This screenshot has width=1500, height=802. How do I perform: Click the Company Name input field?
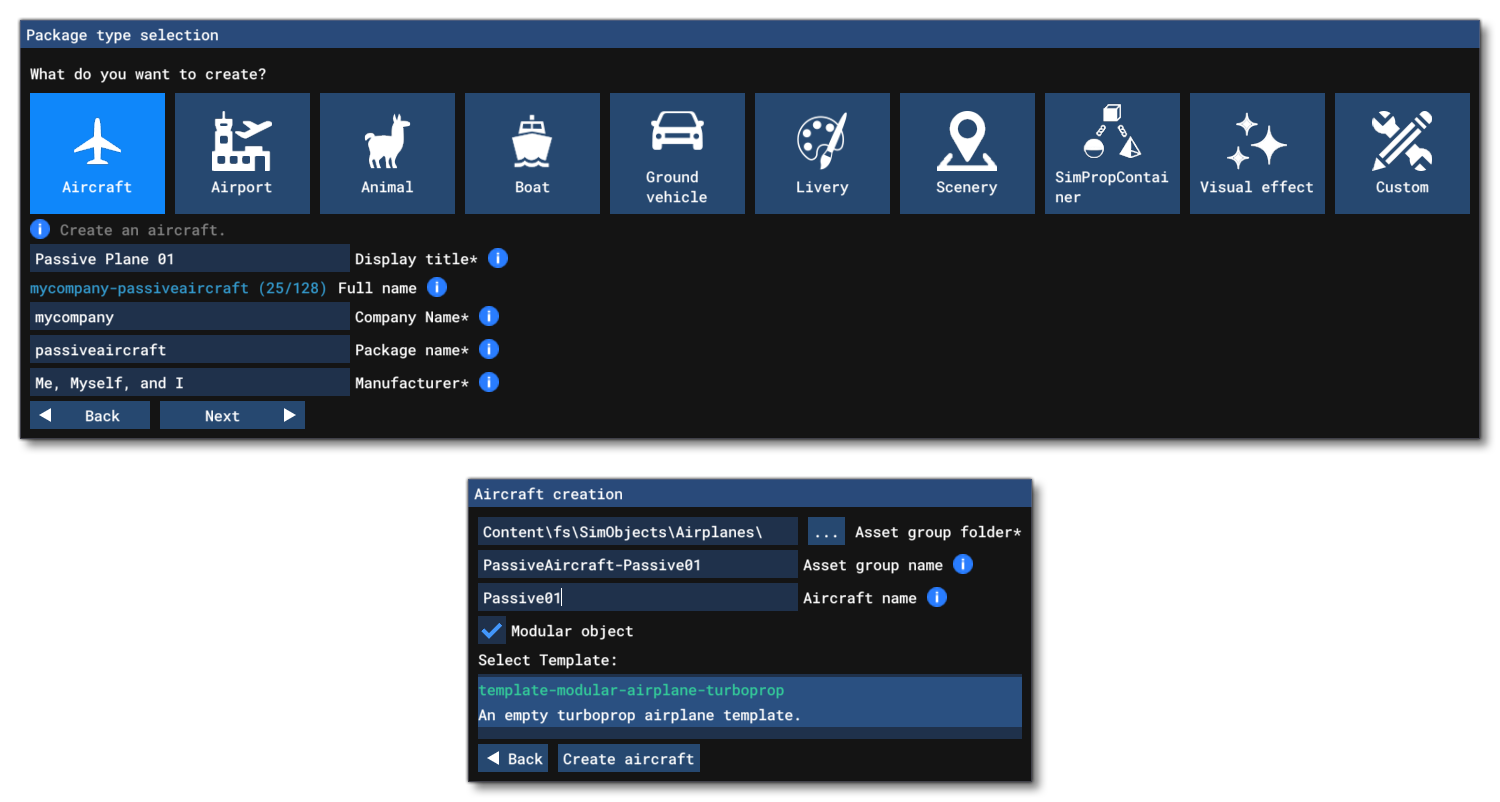pos(190,317)
